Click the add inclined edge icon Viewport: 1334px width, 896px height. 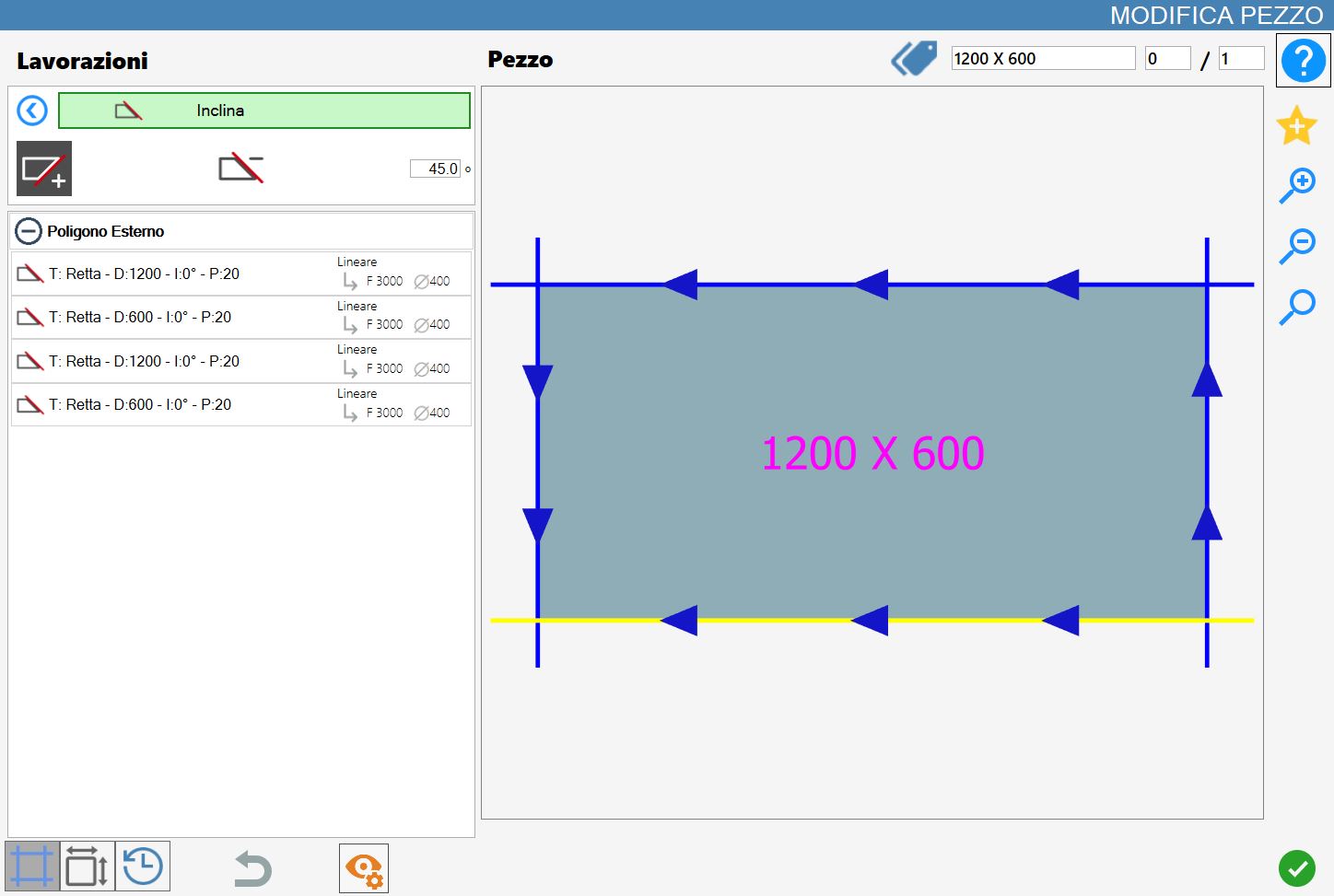click(44, 169)
